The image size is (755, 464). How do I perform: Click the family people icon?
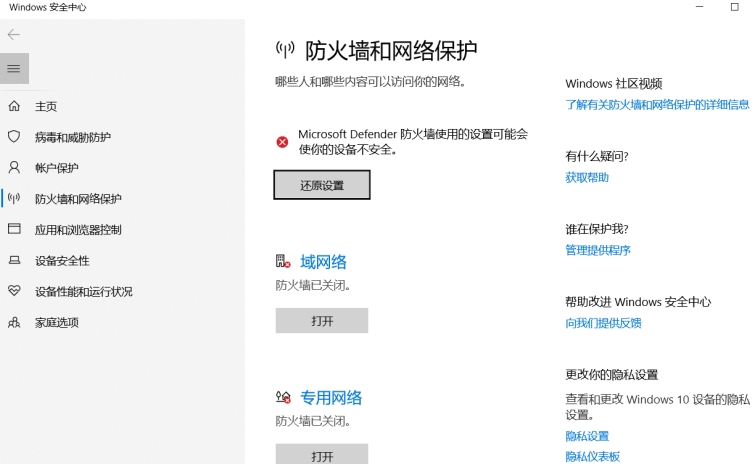(x=14, y=322)
